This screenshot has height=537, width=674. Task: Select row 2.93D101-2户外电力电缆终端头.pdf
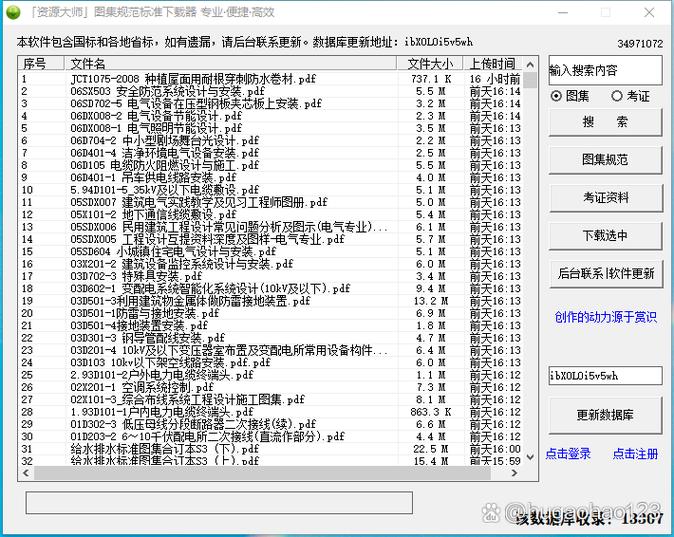tap(271, 375)
